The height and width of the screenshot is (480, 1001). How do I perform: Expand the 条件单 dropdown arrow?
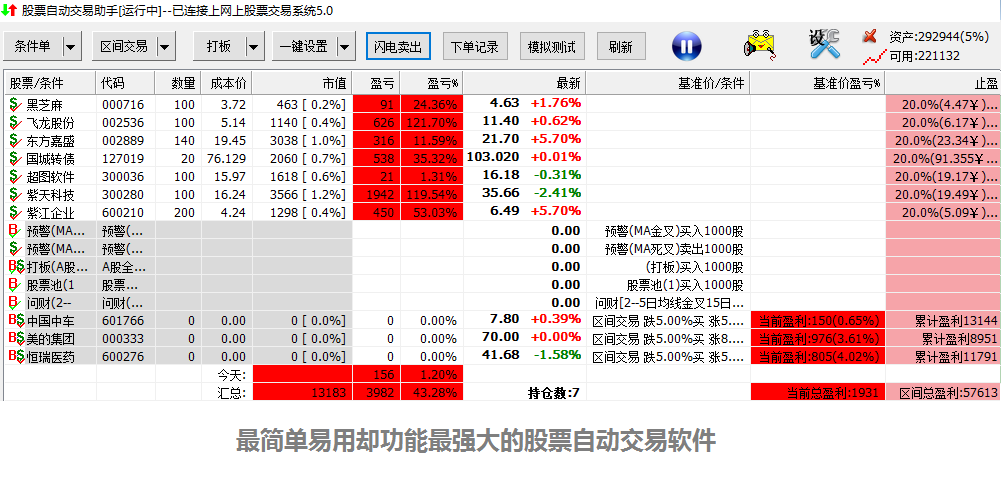(71, 46)
